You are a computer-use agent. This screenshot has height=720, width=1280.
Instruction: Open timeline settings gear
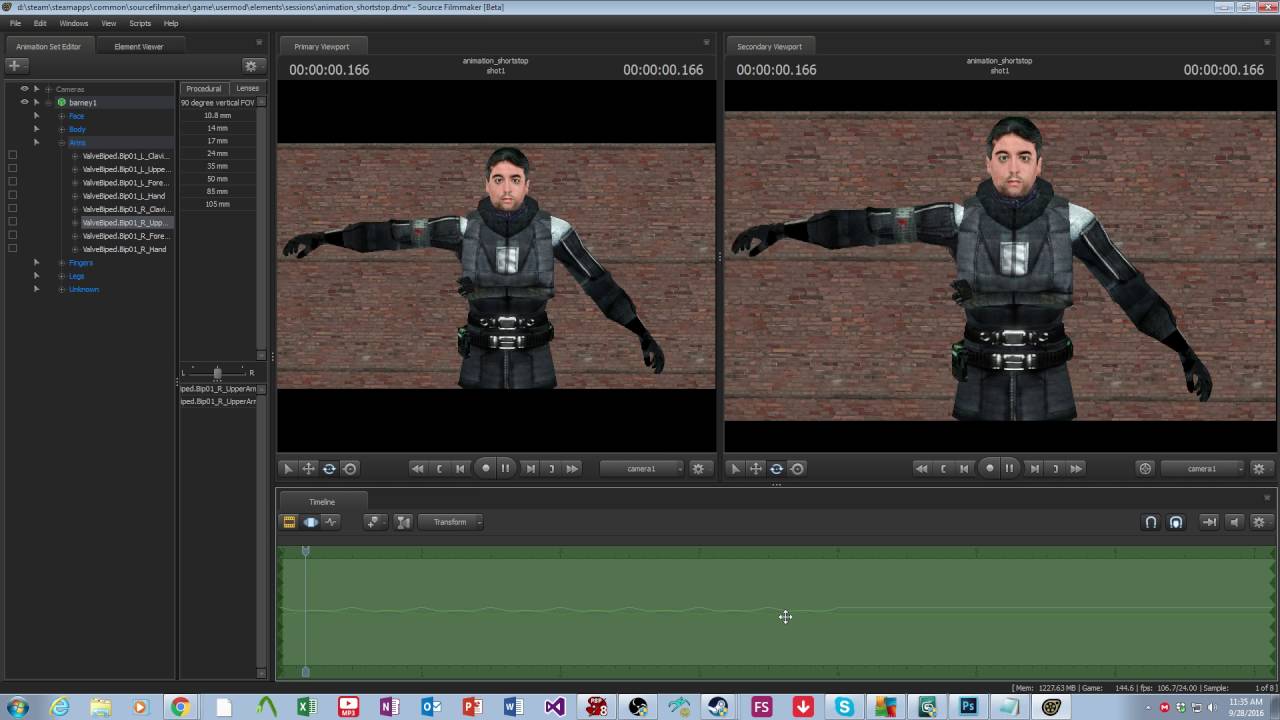tap(1259, 522)
